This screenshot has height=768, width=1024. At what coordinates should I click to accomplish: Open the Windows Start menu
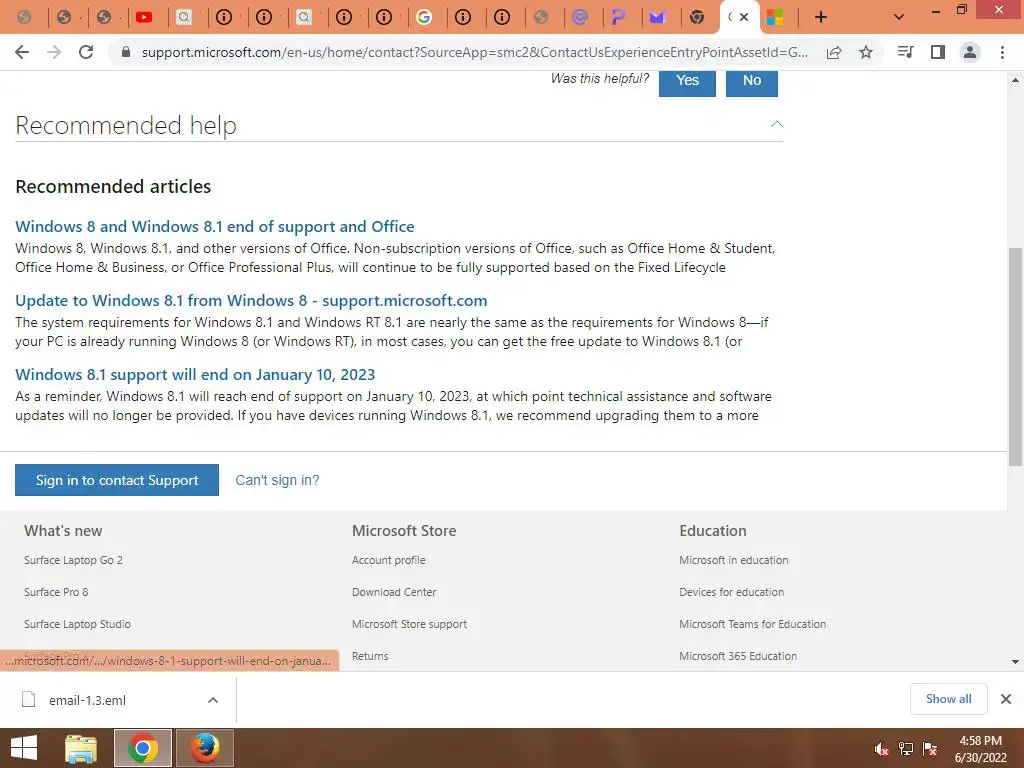24,748
